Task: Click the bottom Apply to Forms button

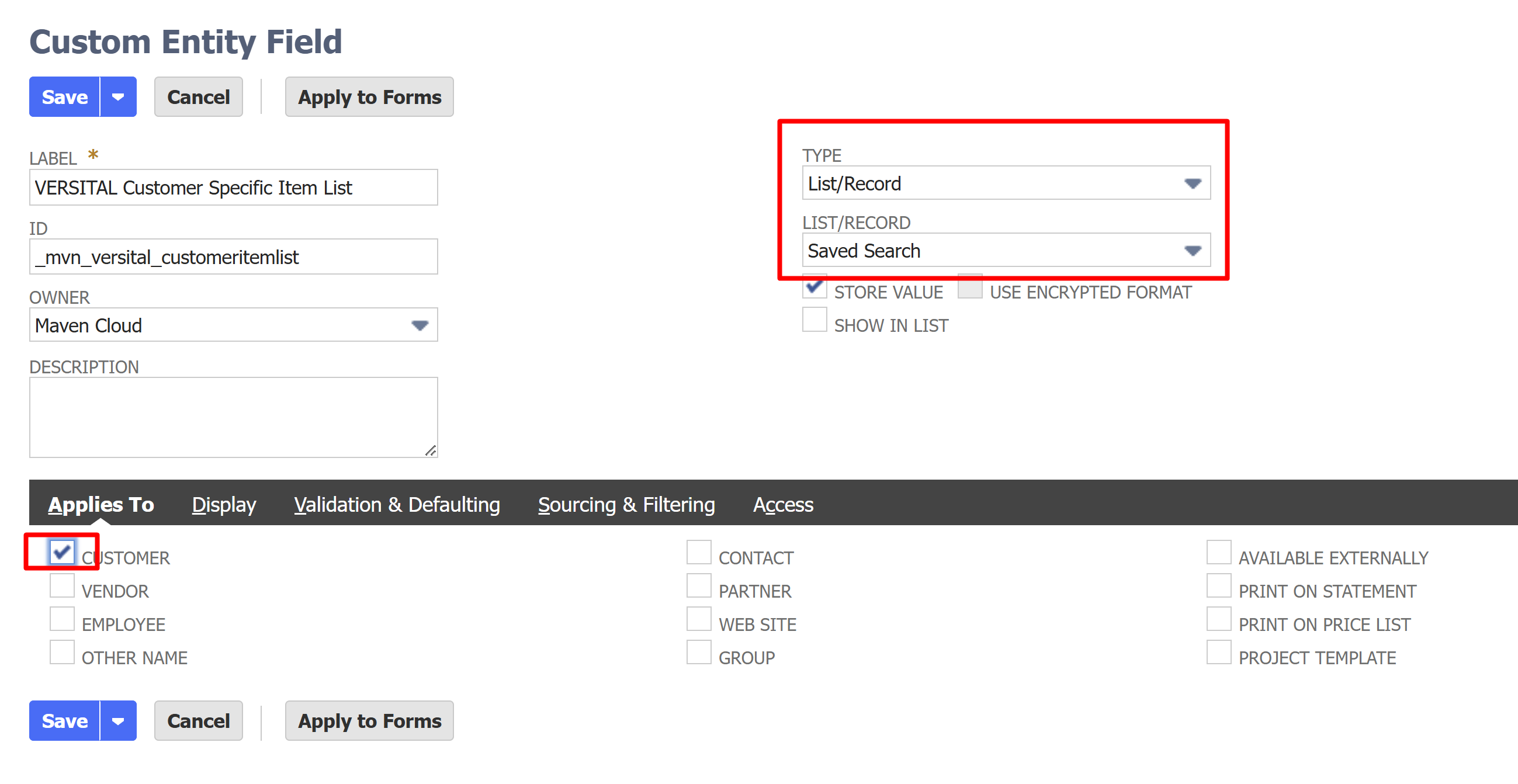Action: point(369,721)
